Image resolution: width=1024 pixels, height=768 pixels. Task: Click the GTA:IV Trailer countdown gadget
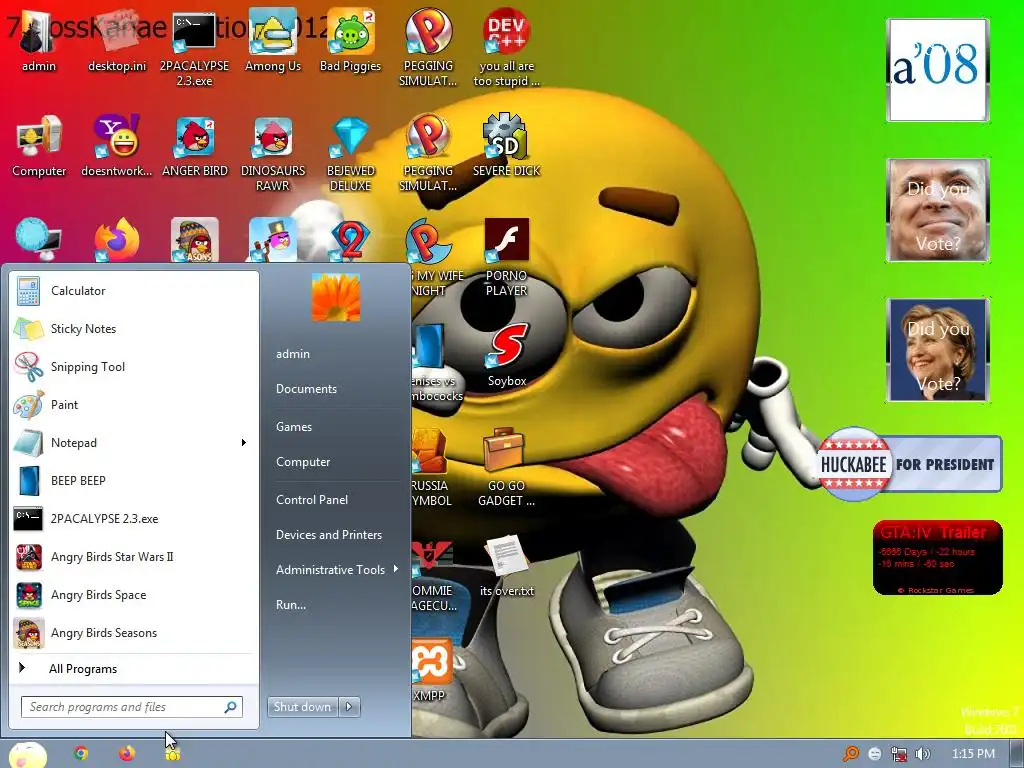[937, 558]
